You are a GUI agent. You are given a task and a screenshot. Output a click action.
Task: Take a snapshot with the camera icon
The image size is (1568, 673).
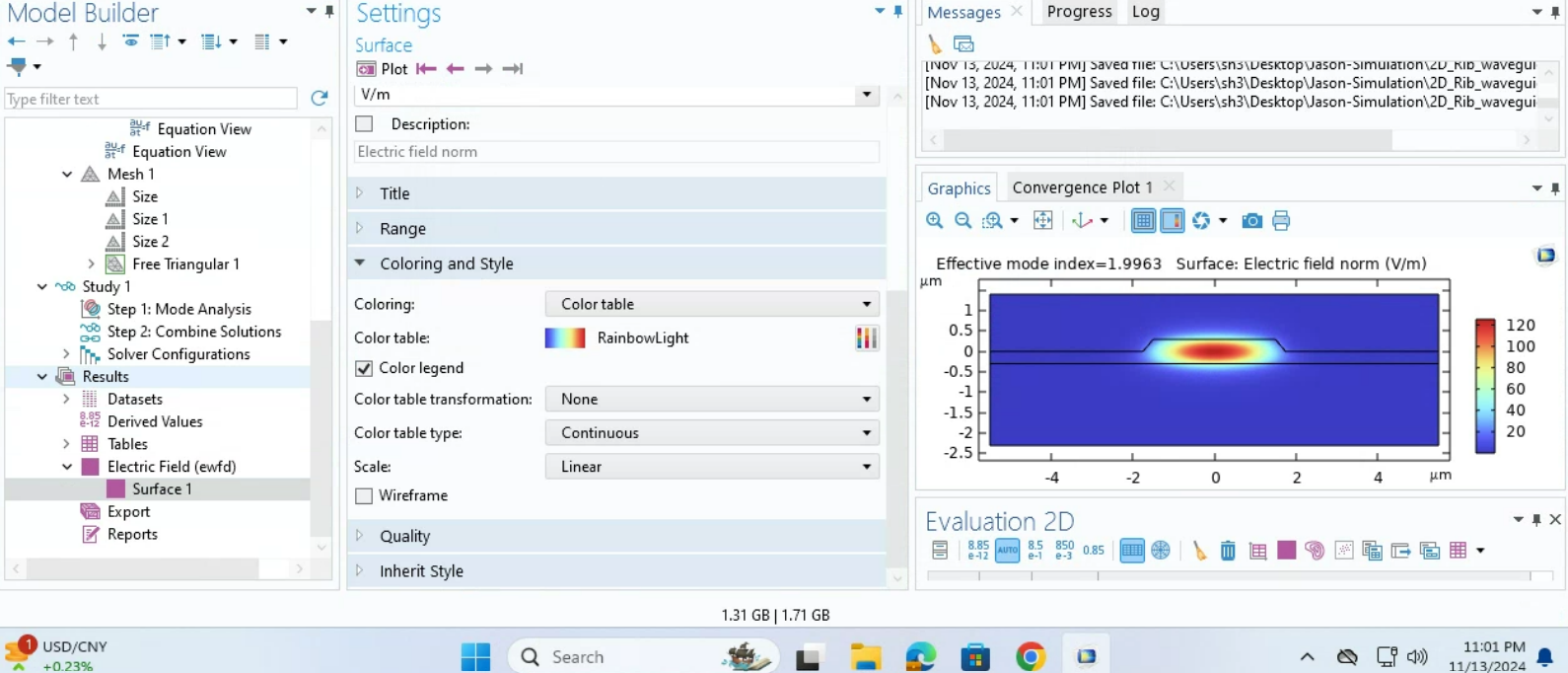pyautogui.click(x=1251, y=221)
